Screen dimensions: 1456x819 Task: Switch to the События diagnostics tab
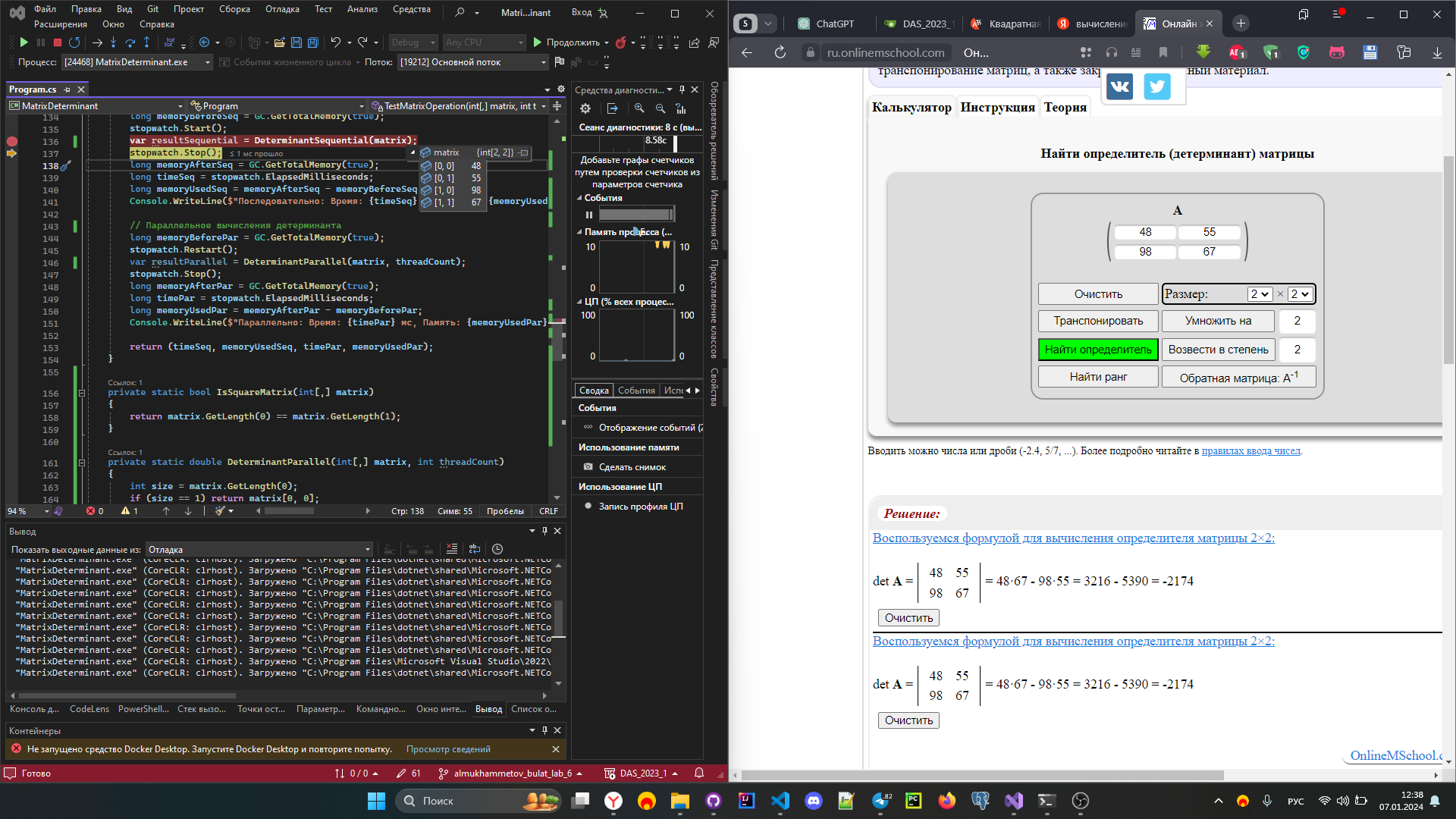[636, 391]
